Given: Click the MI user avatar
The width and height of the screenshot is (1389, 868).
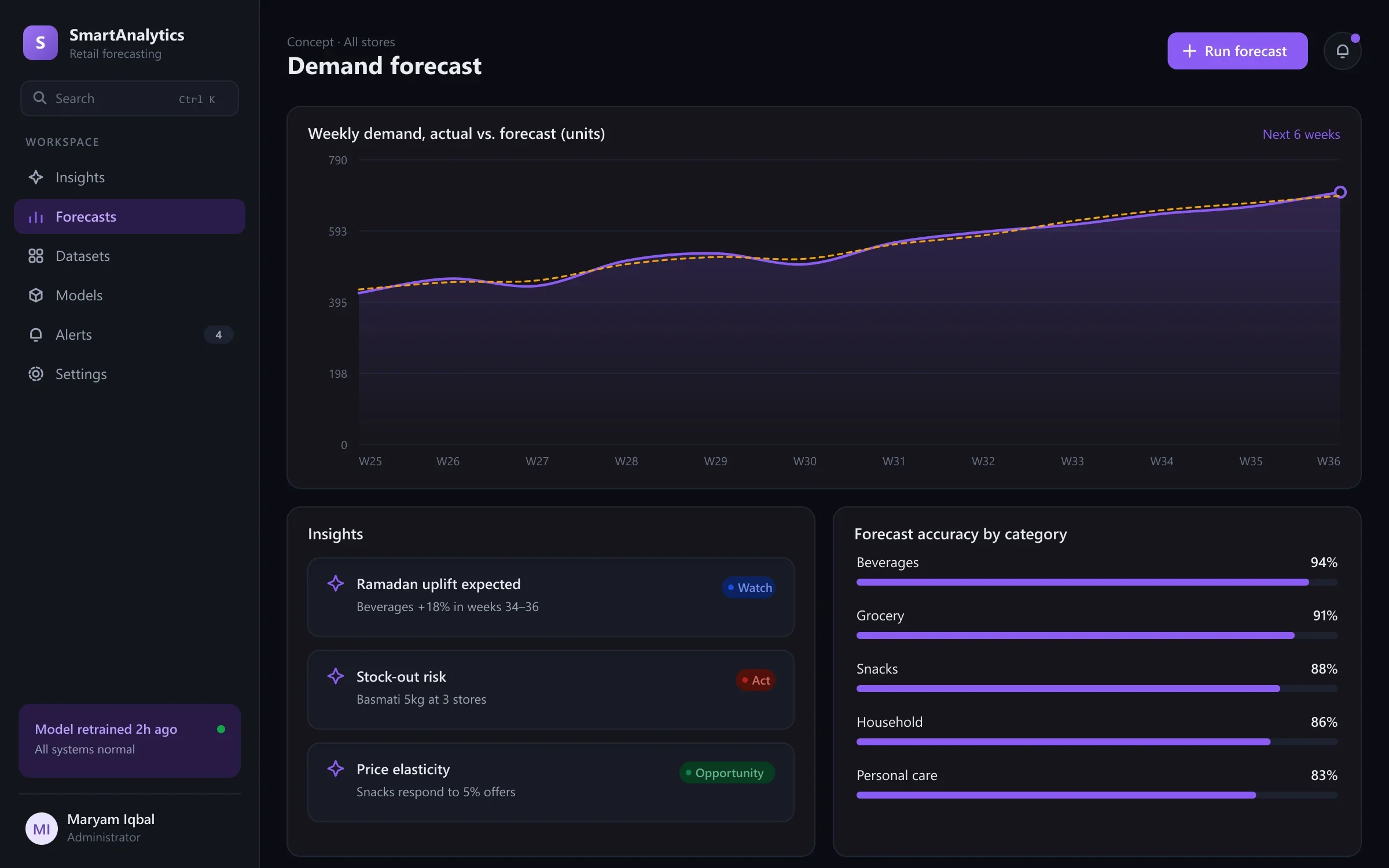Looking at the screenshot, I should tap(42, 829).
